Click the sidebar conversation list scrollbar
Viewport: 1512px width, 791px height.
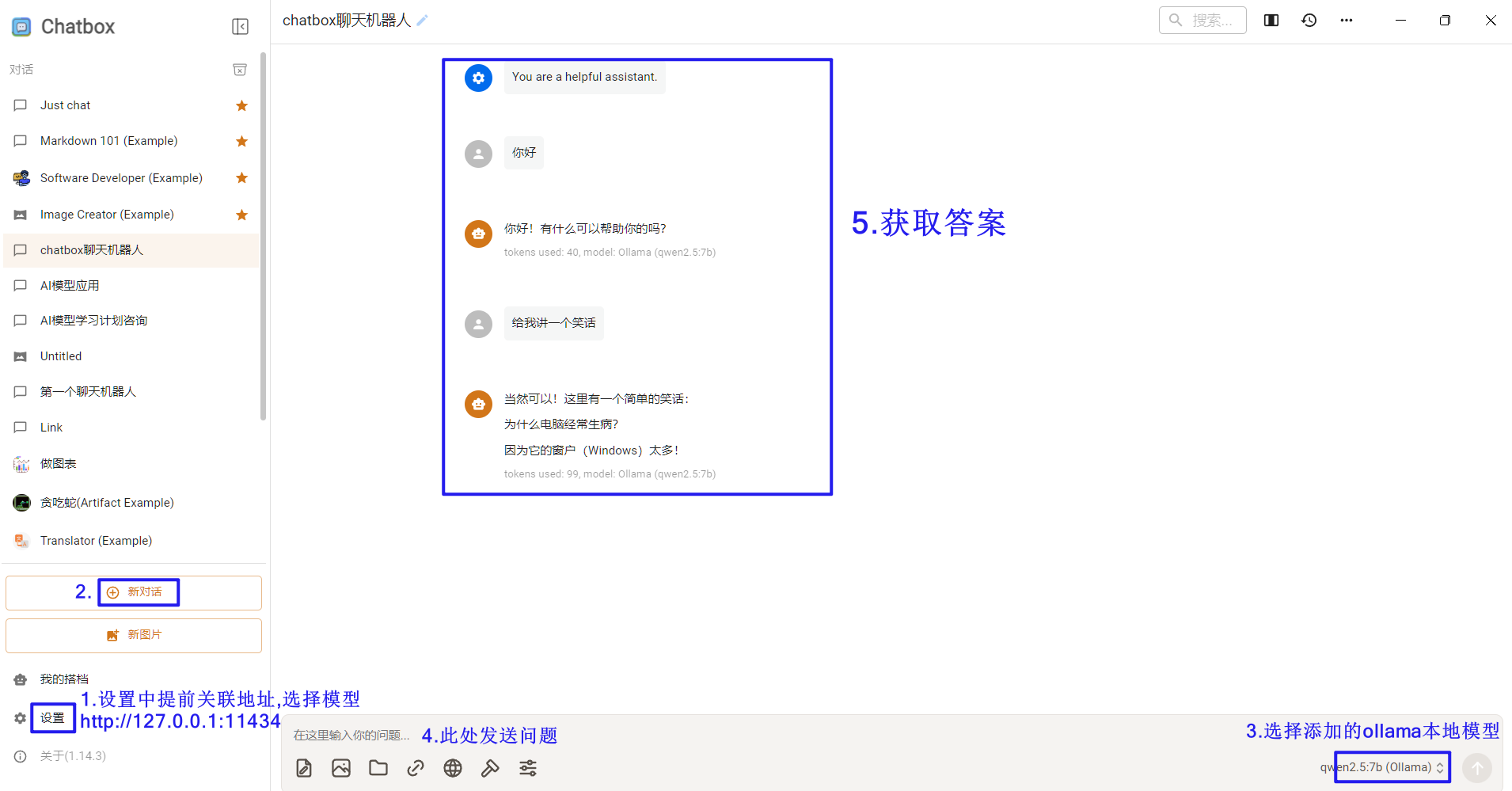pyautogui.click(x=263, y=236)
